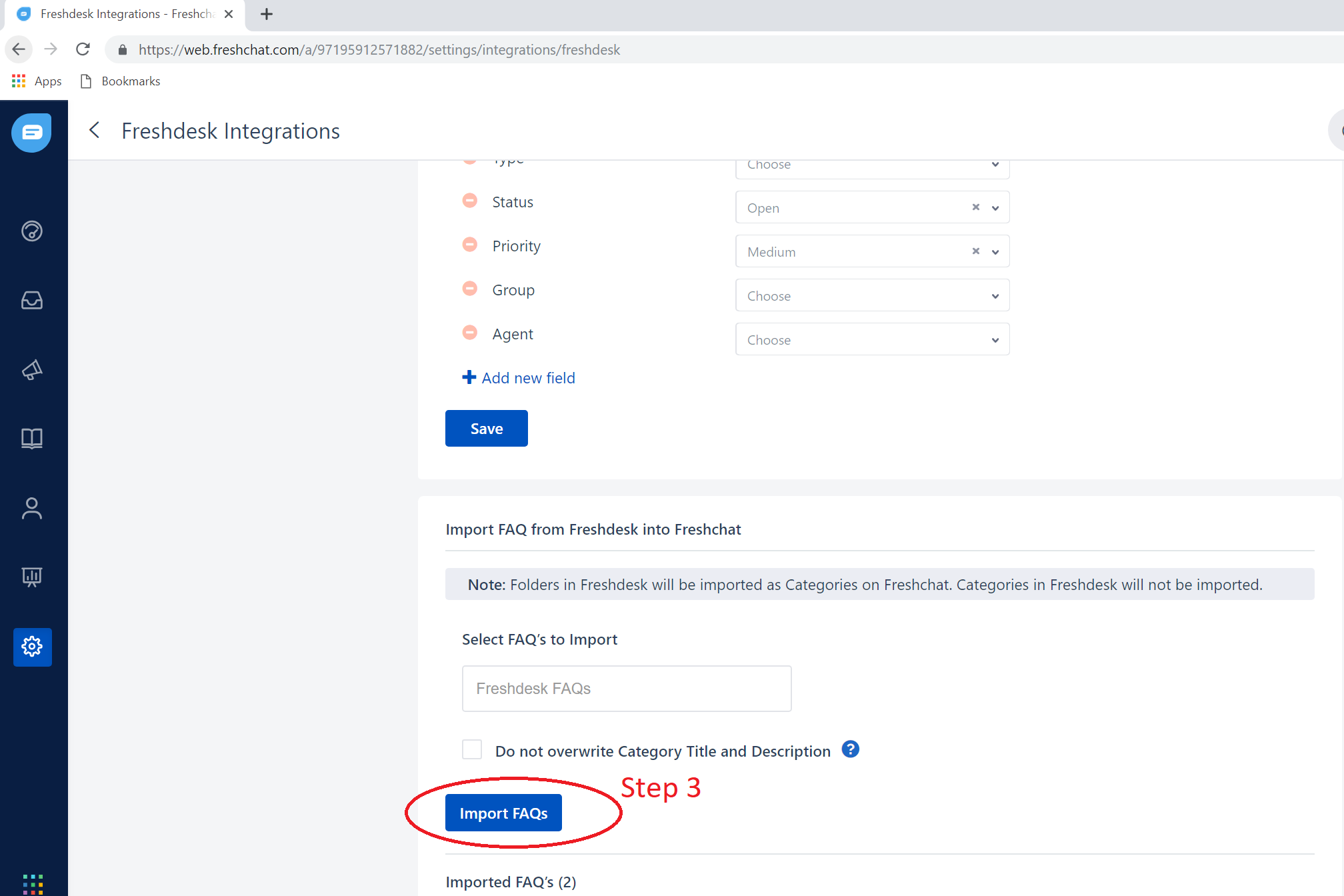Close the Freshdesk Integrations browser tab
Viewport: 1344px width, 896px height.
click(229, 14)
